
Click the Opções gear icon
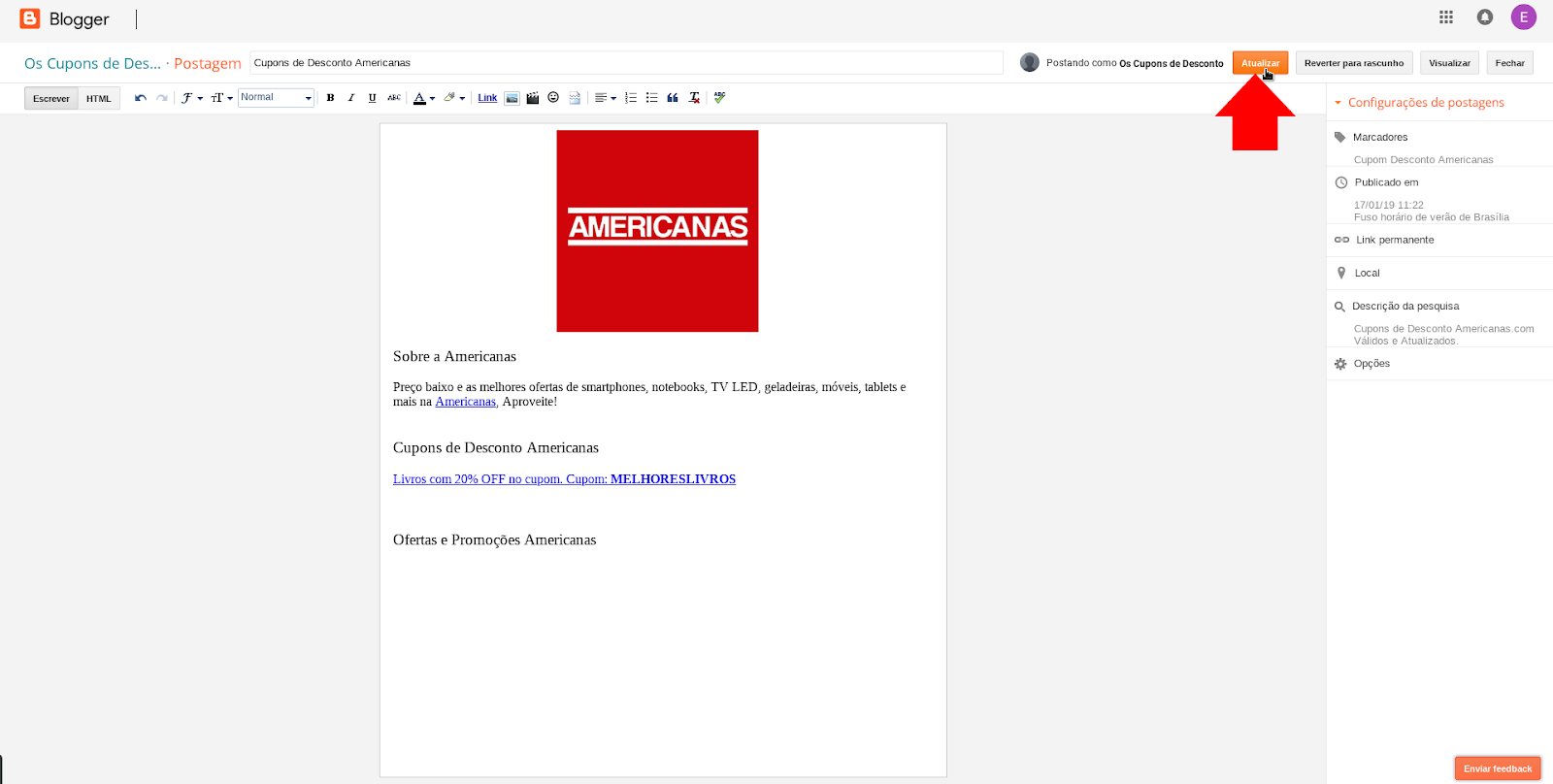[1340, 364]
